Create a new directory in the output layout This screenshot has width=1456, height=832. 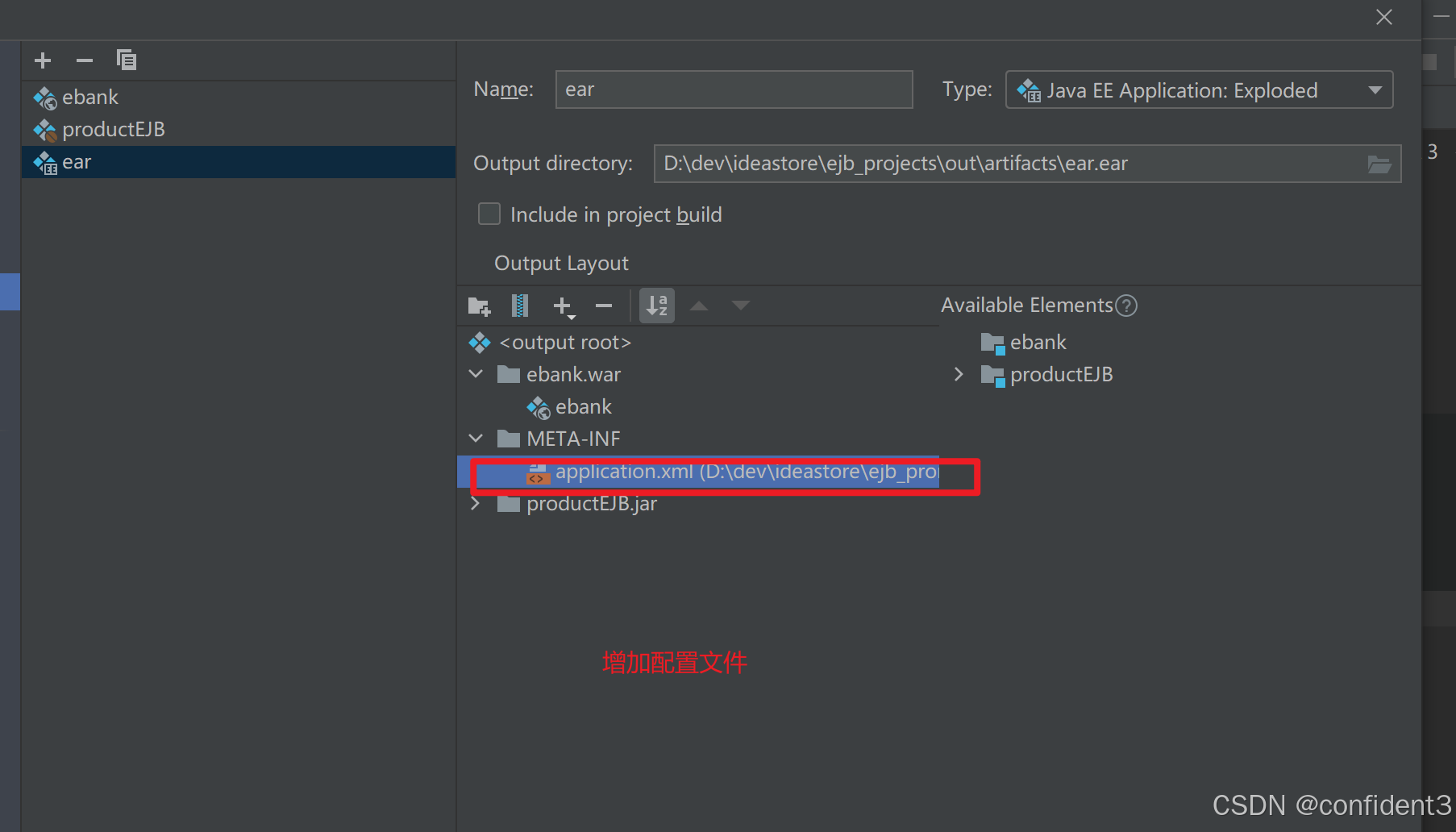(479, 306)
